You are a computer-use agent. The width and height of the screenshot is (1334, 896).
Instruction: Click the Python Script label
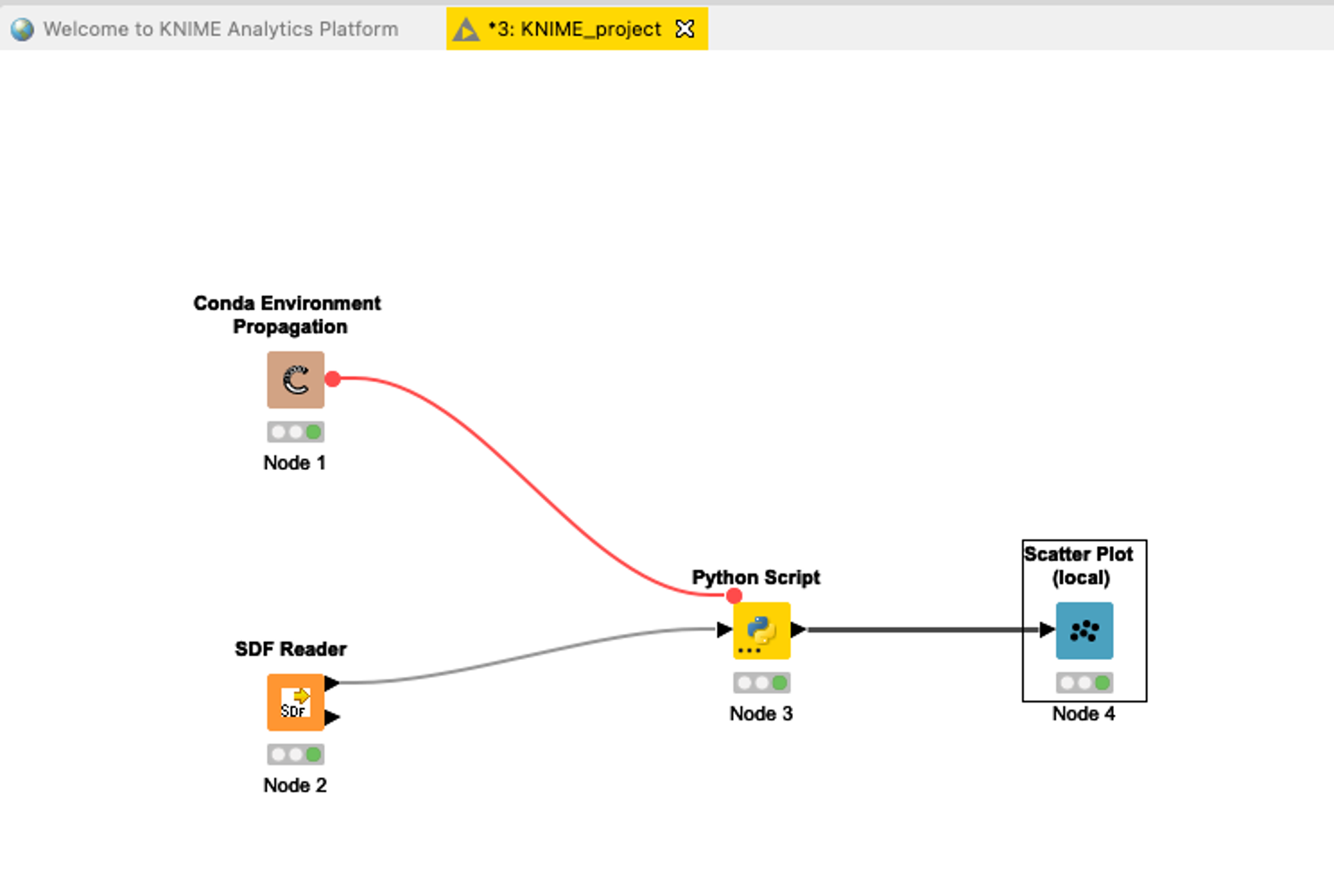click(x=756, y=577)
